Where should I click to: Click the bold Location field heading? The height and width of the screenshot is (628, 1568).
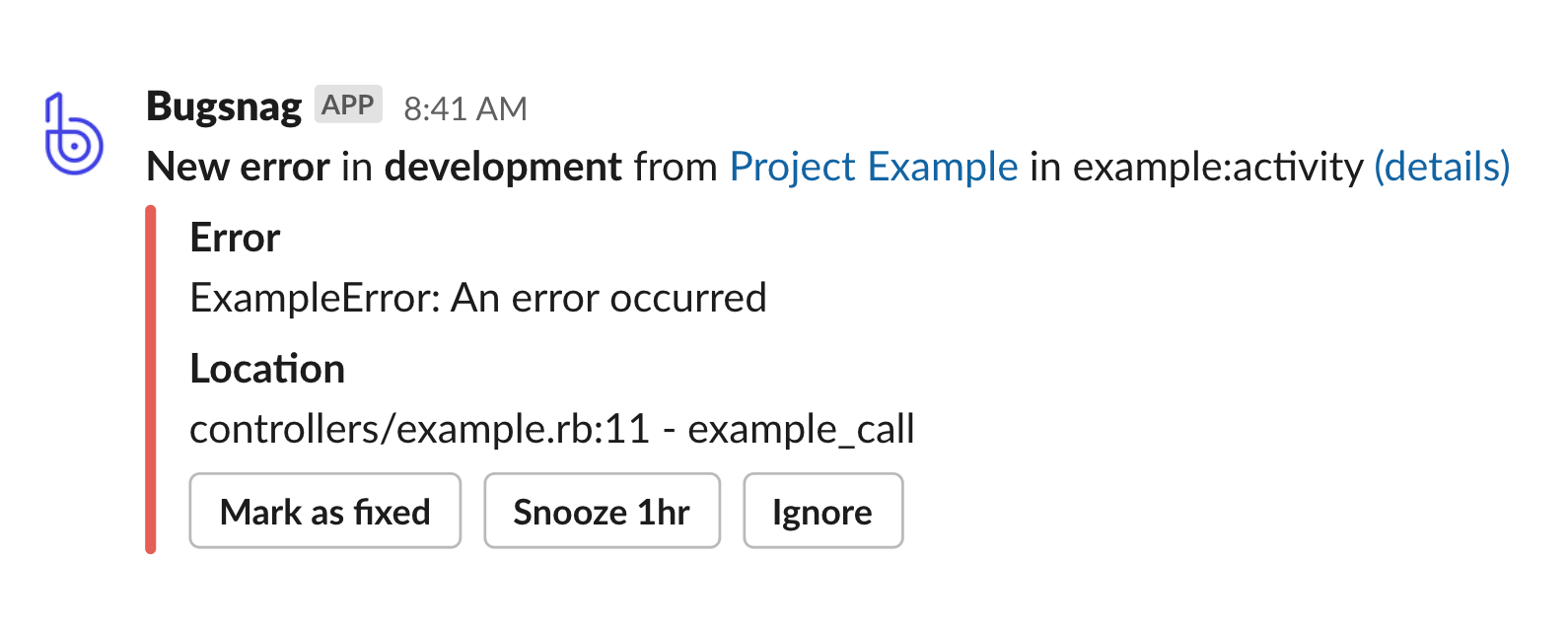pyautogui.click(x=267, y=369)
